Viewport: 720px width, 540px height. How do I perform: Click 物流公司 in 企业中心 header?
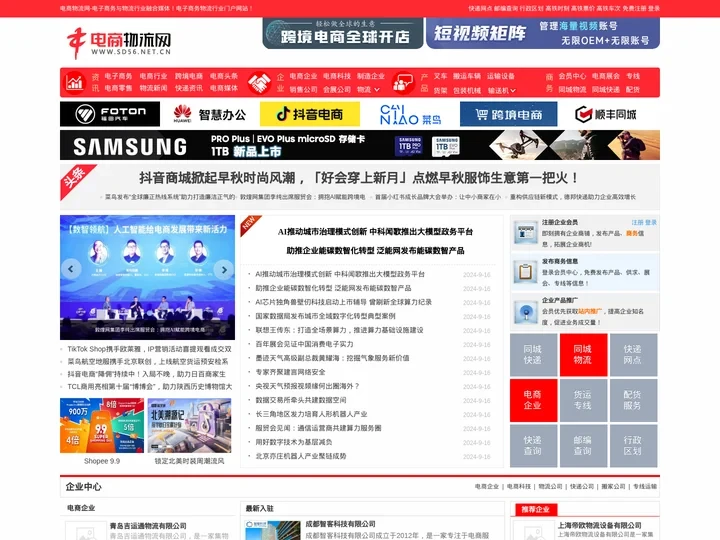tap(550, 486)
